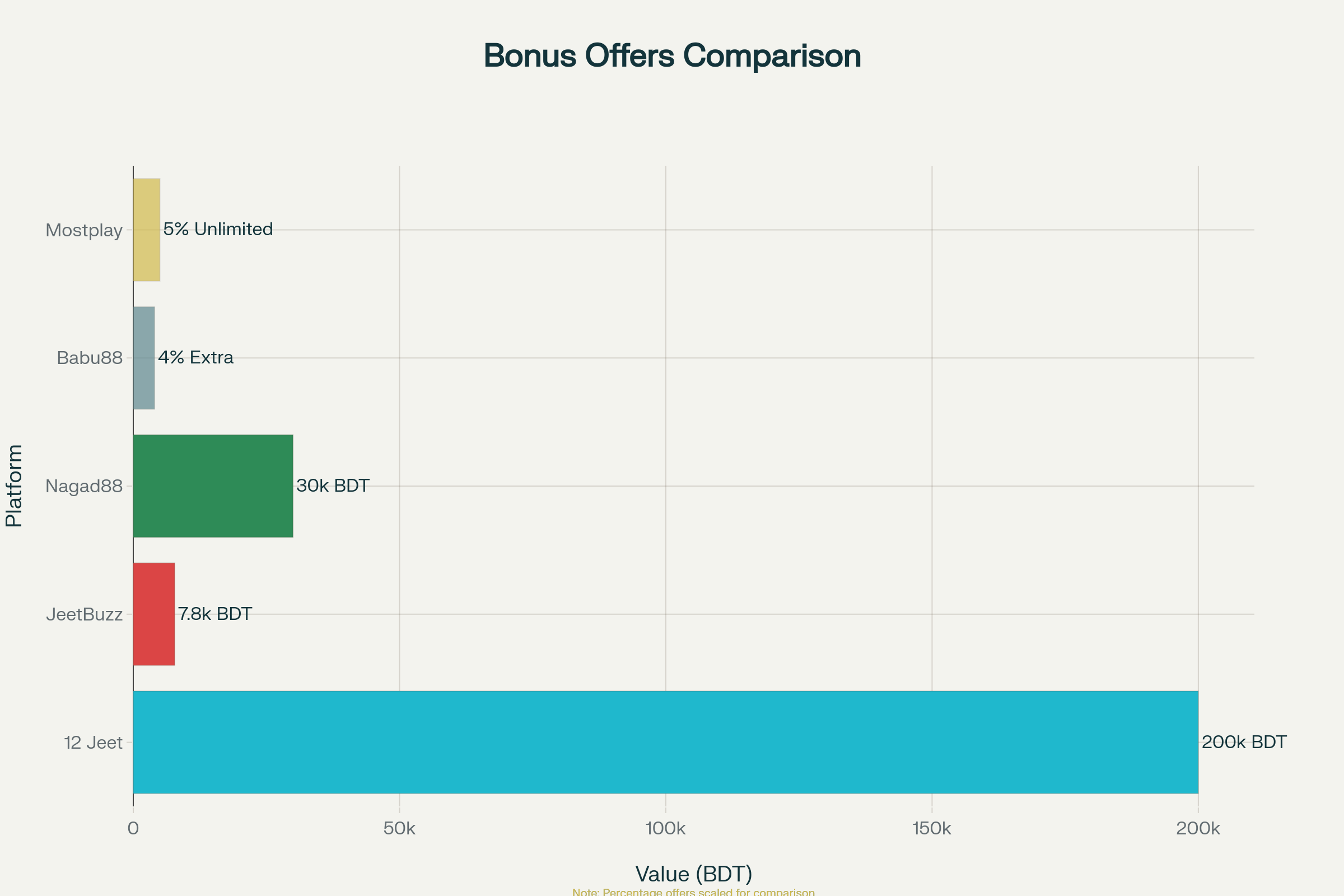Click the 50k x-axis tick label
This screenshot has width=1344, height=896.
tap(399, 828)
